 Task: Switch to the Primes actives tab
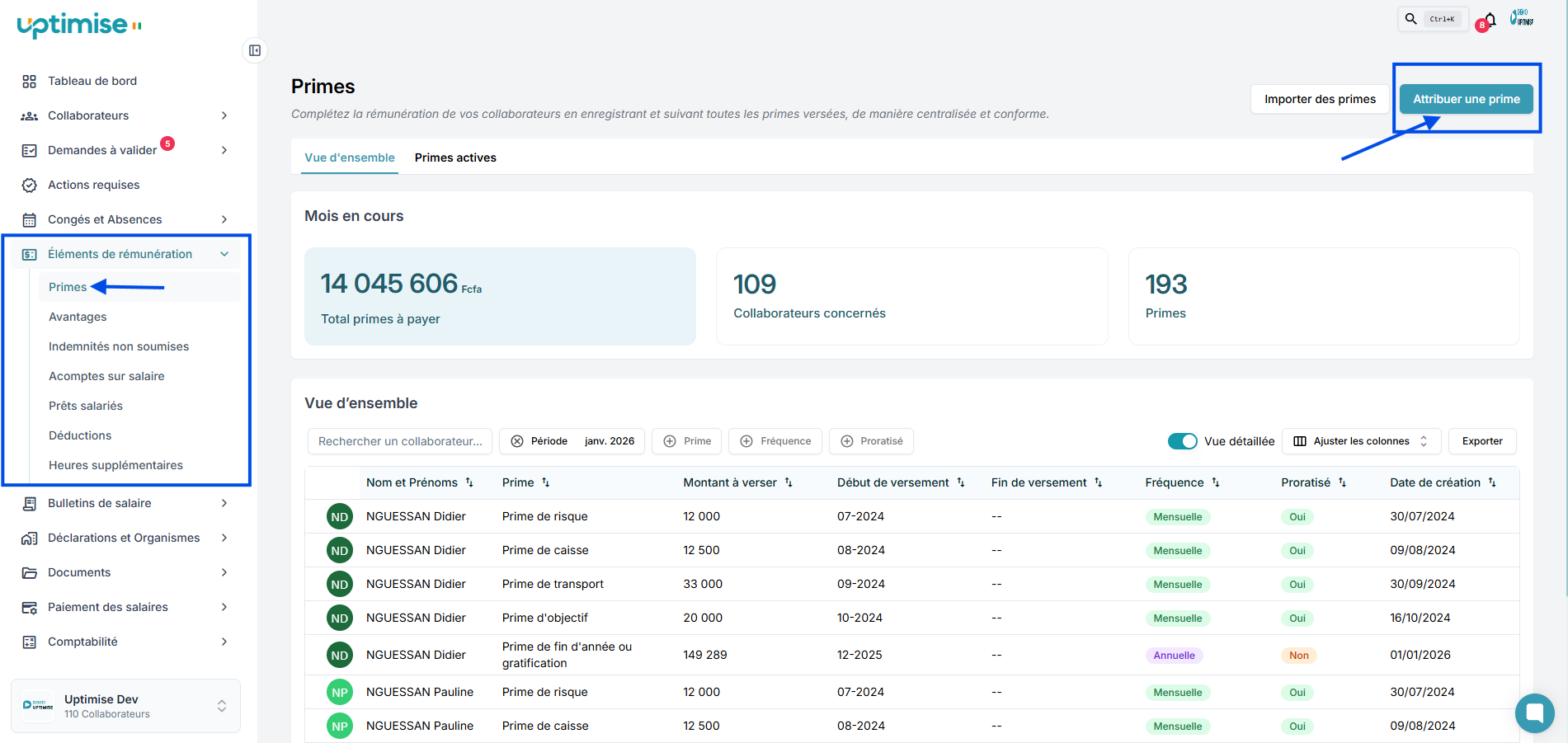455,158
